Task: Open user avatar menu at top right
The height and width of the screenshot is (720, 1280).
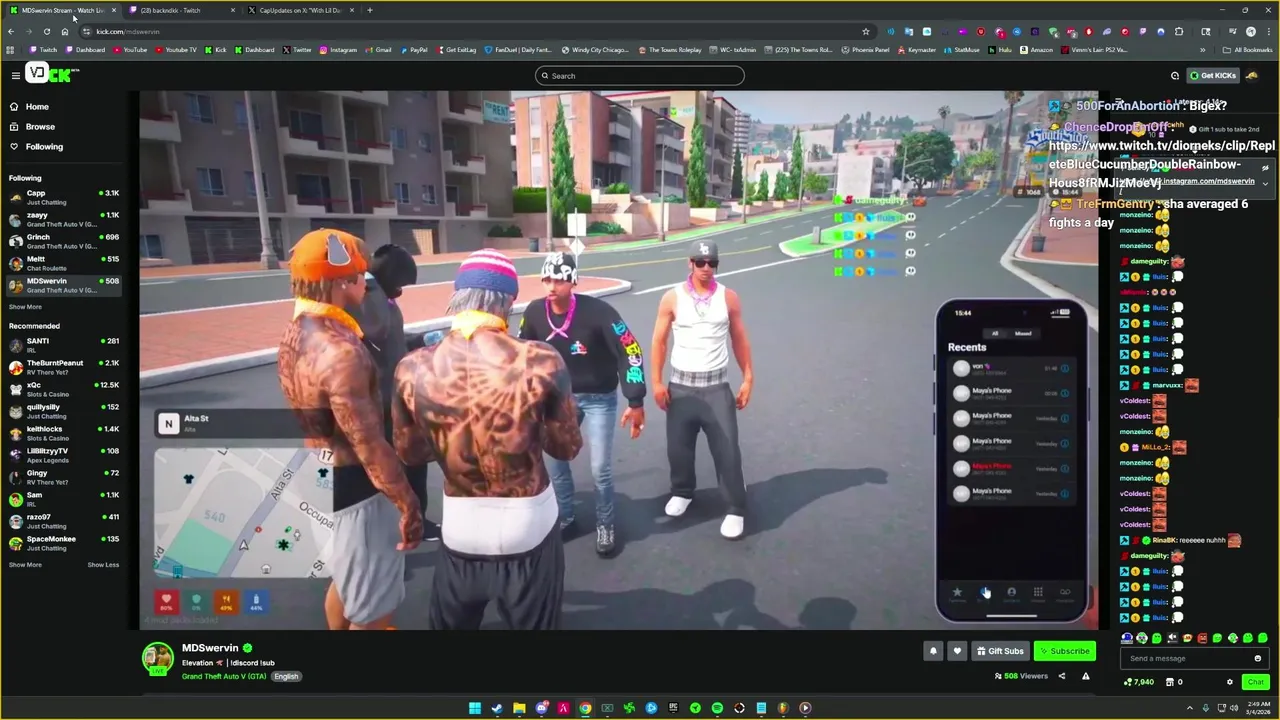Action: click(x=1252, y=76)
